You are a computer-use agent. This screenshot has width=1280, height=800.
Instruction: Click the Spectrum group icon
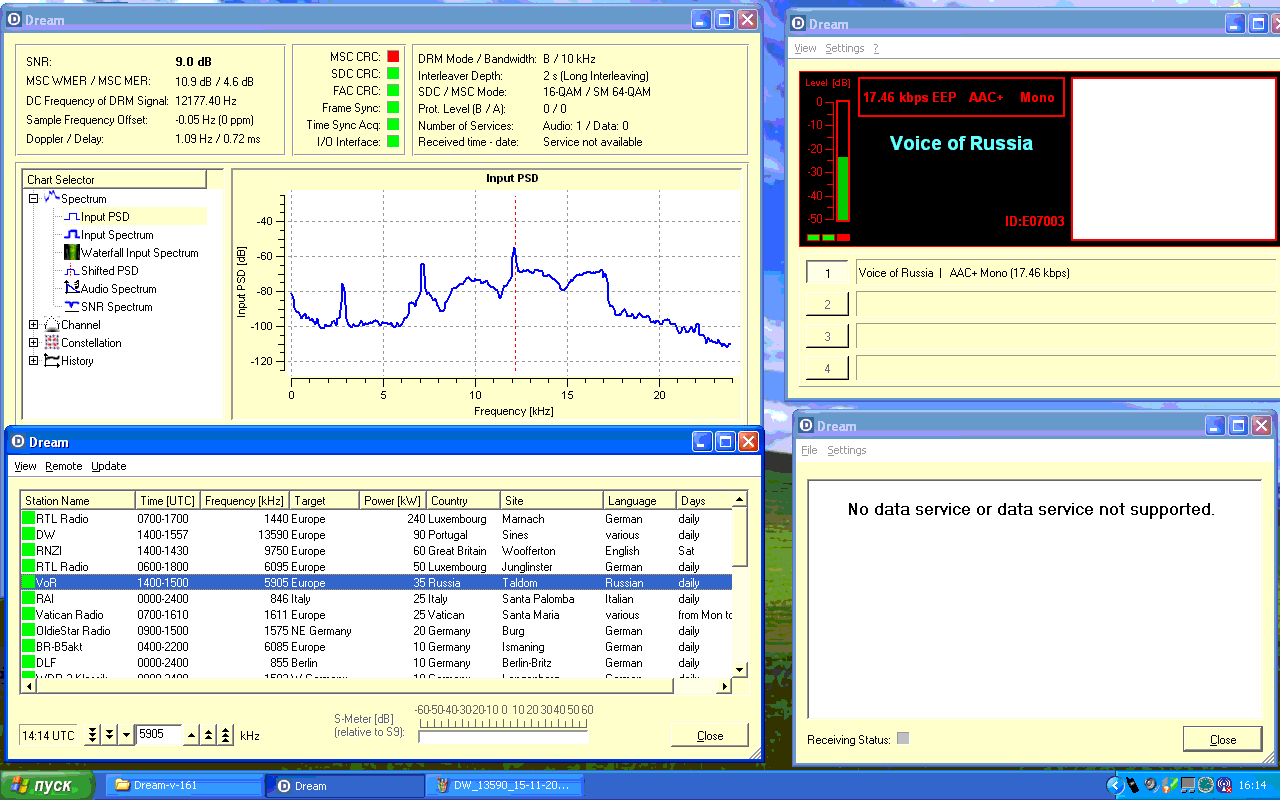coord(52,198)
